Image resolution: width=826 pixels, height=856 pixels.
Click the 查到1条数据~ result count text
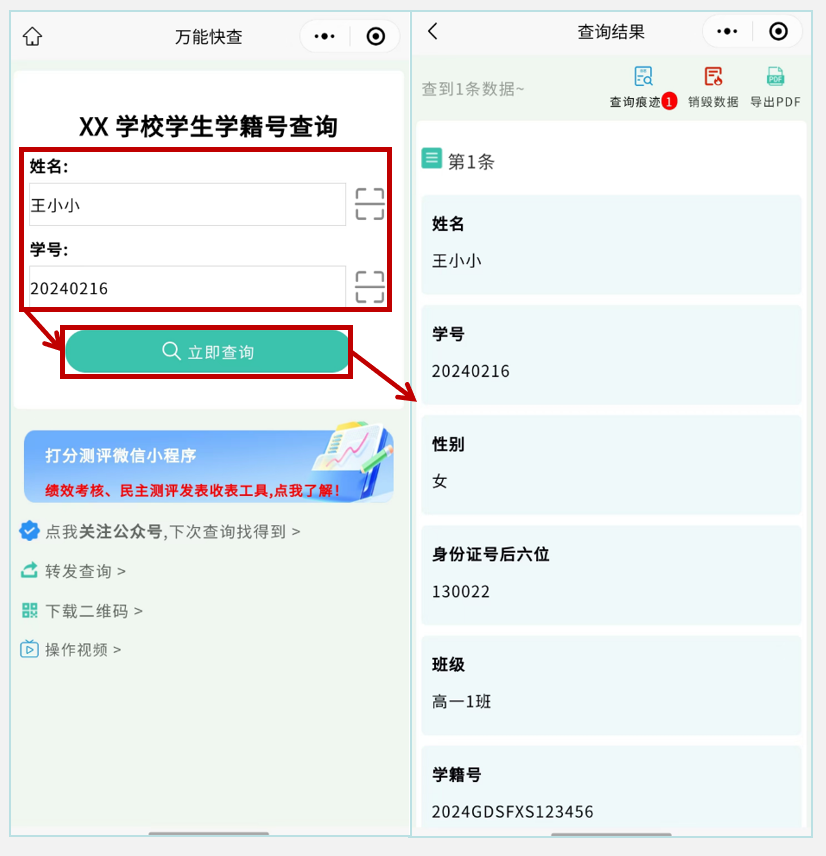coord(473,89)
